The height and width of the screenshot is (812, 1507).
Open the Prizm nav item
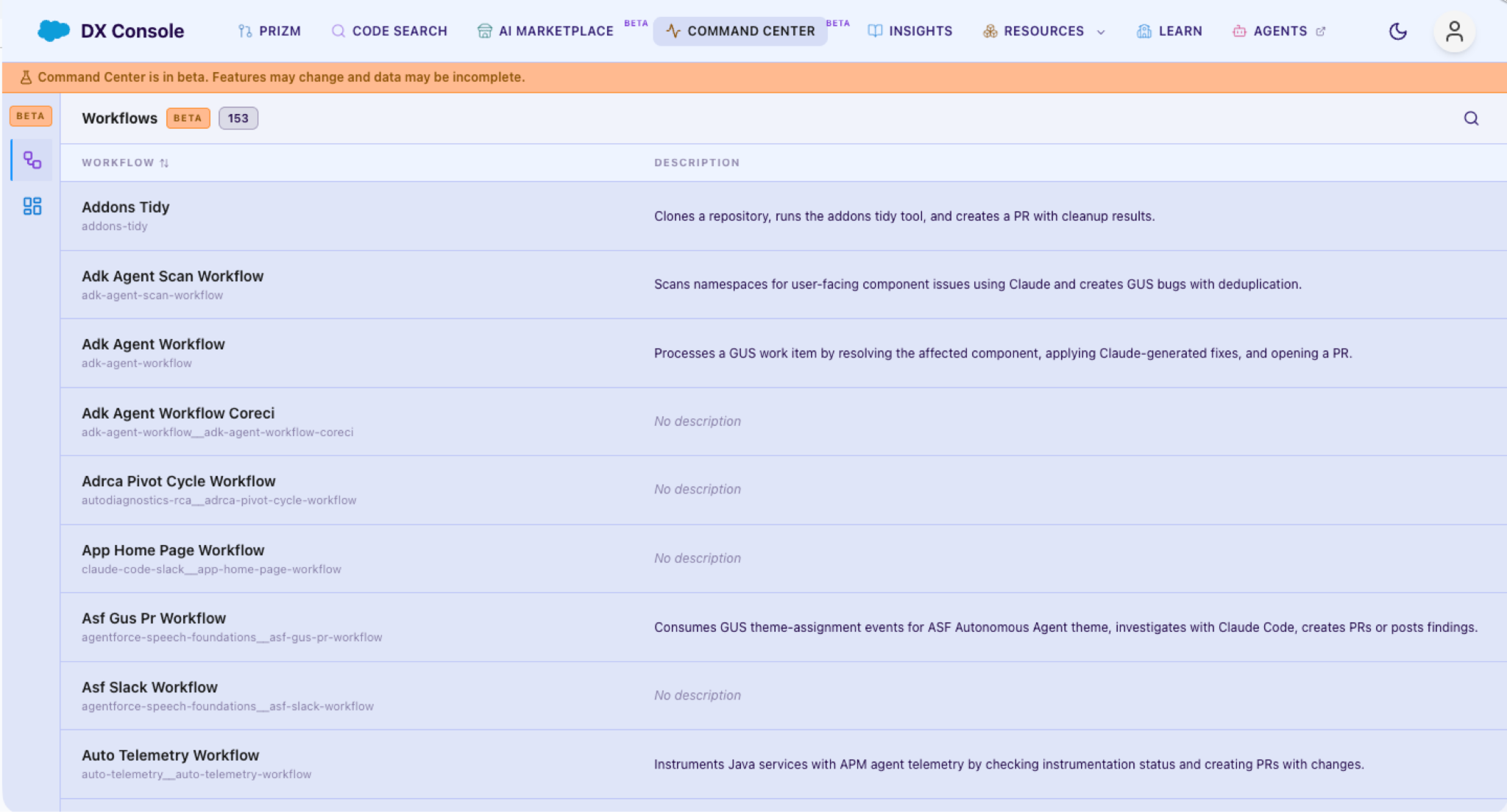point(269,31)
